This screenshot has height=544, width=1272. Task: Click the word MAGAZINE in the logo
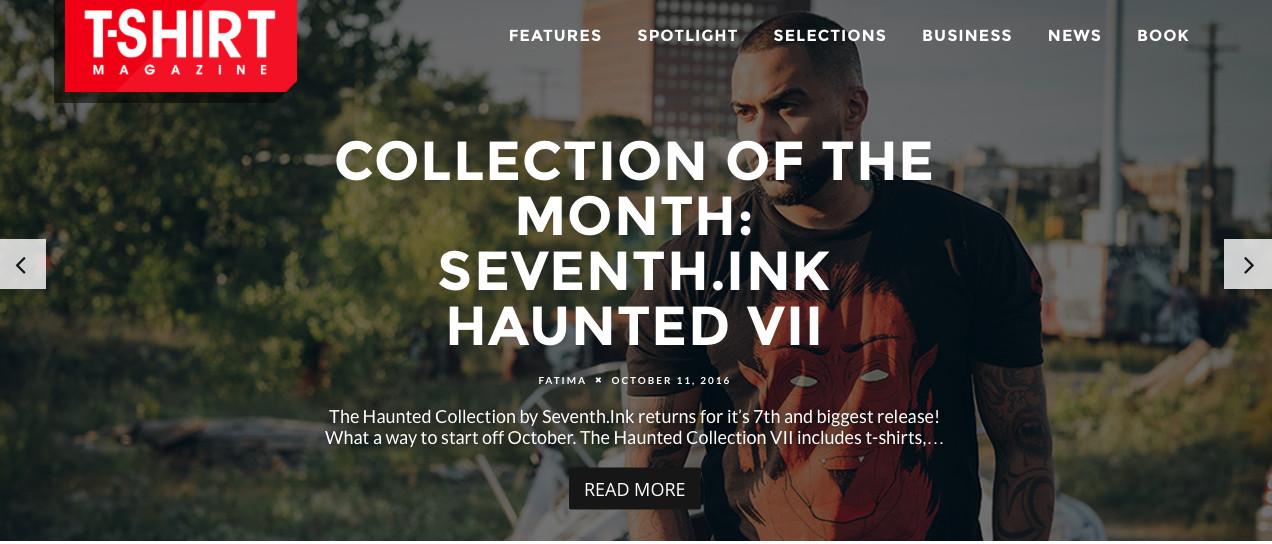(181, 70)
